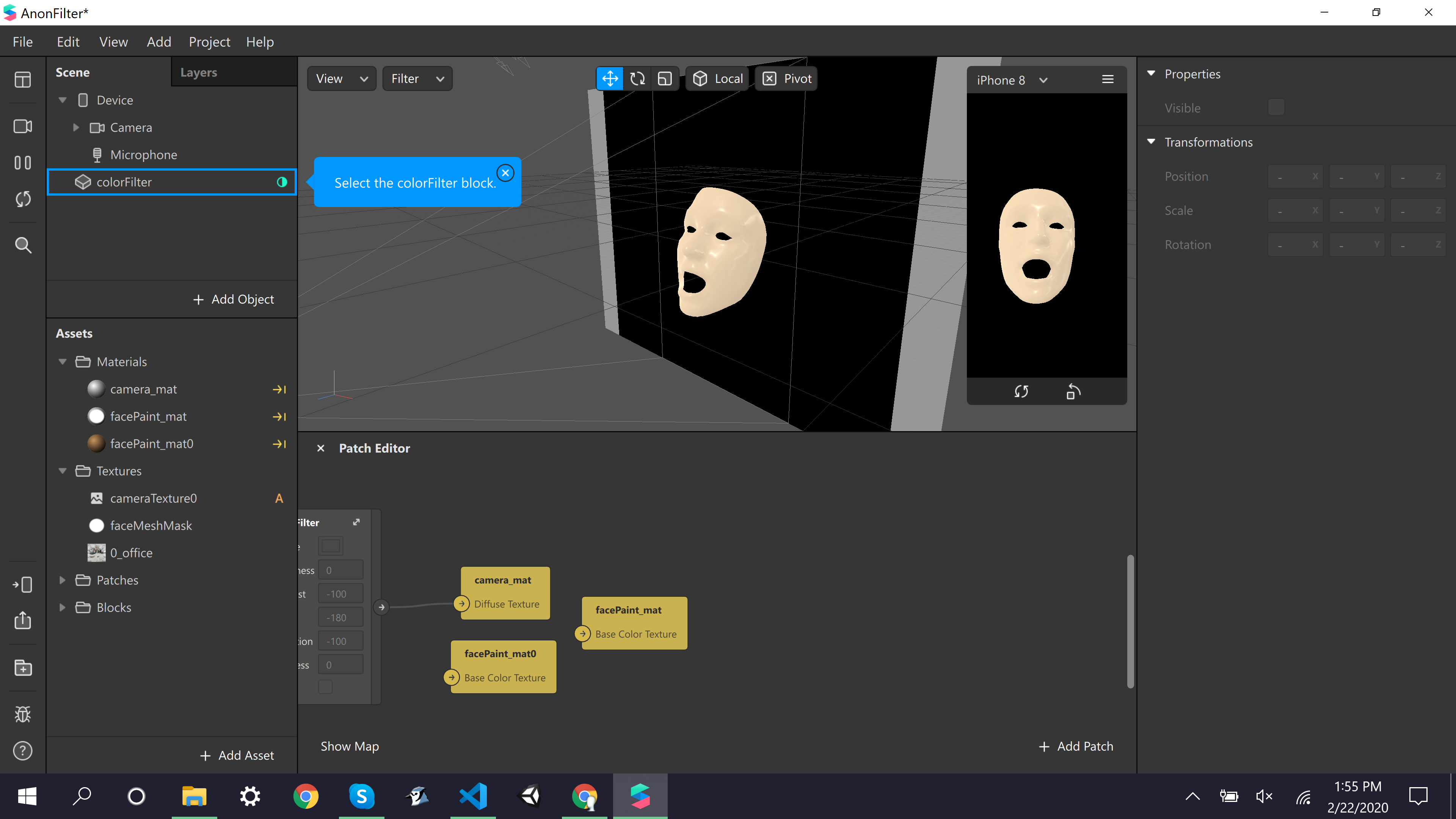The height and width of the screenshot is (819, 1456).
Task: Expand the Camera tree item
Action: pyautogui.click(x=76, y=128)
